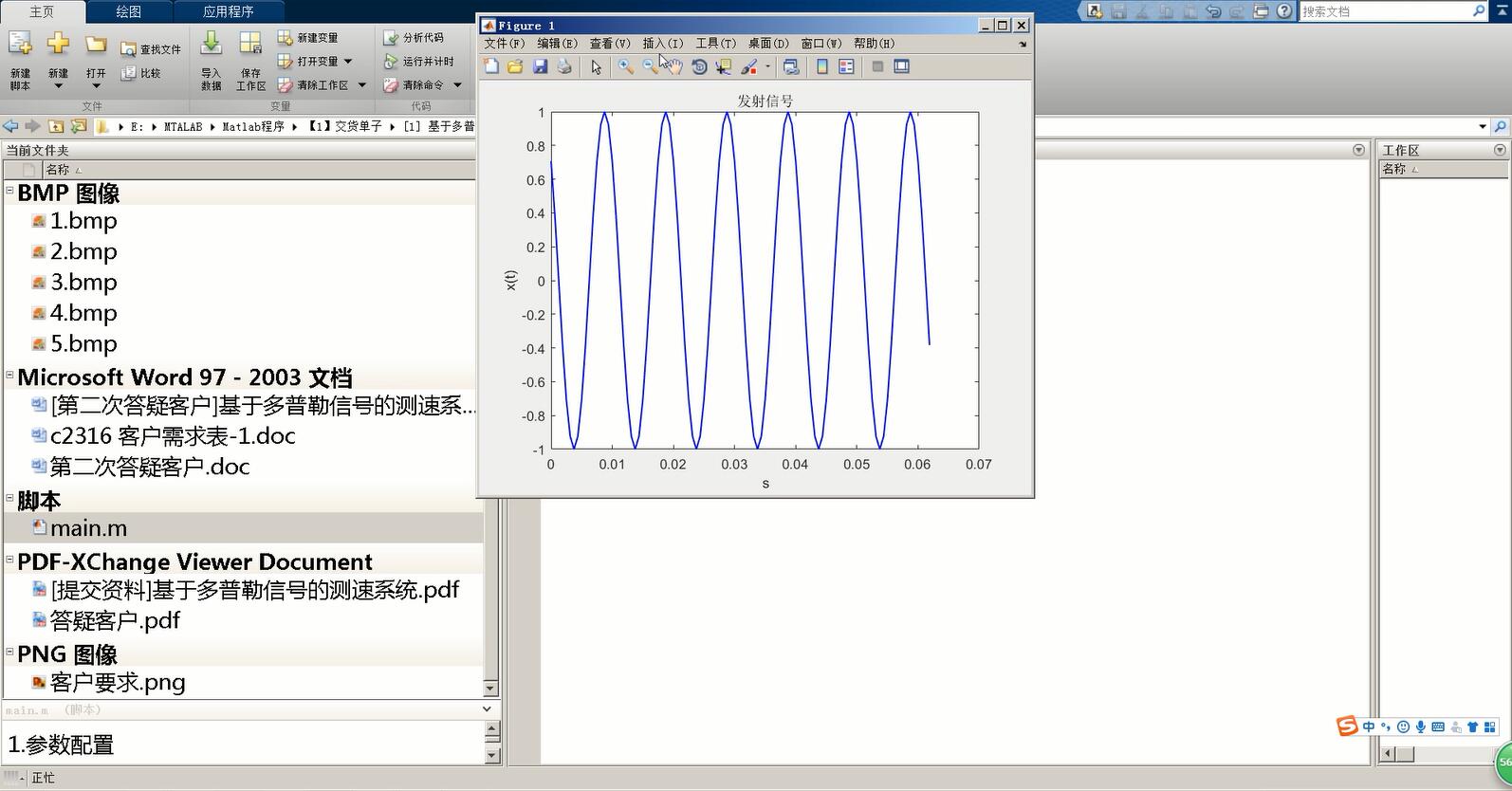Click Show Plot Tools and Dock Figure icon

[x=902, y=66]
